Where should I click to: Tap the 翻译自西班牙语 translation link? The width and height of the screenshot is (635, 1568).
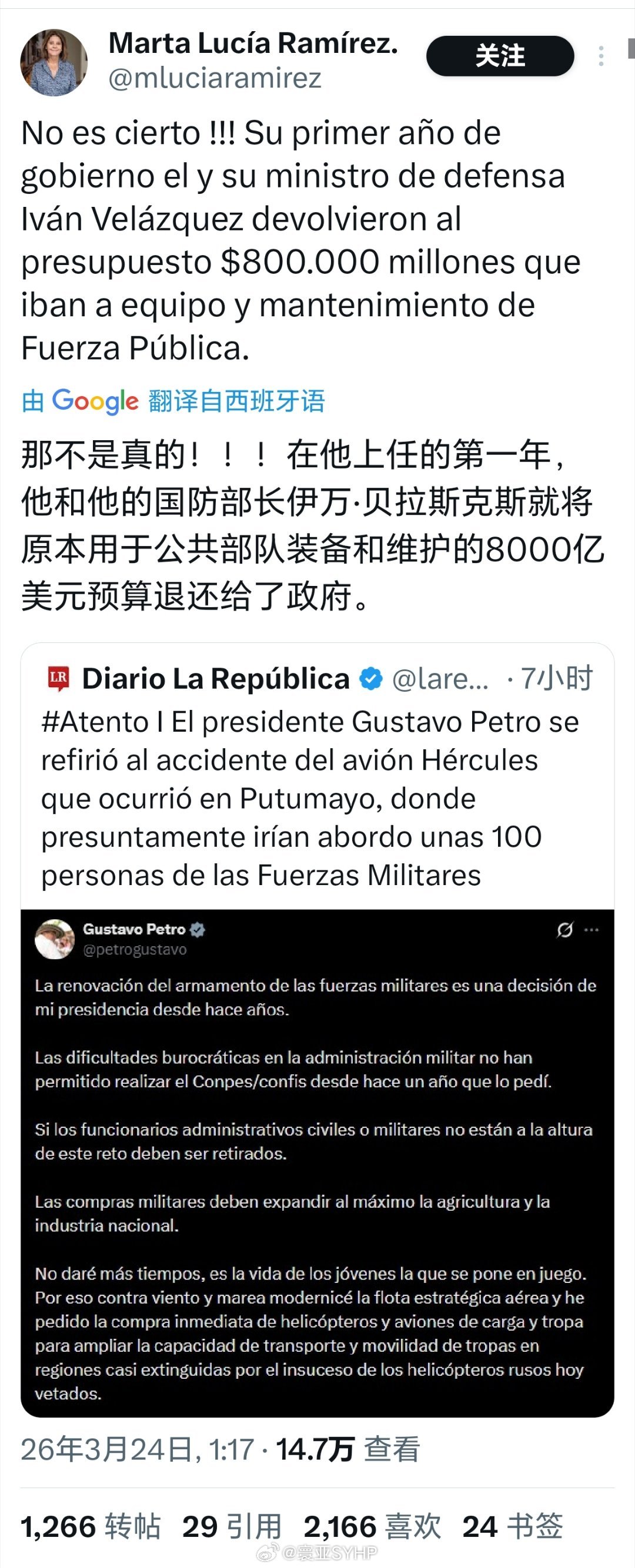[x=236, y=401]
